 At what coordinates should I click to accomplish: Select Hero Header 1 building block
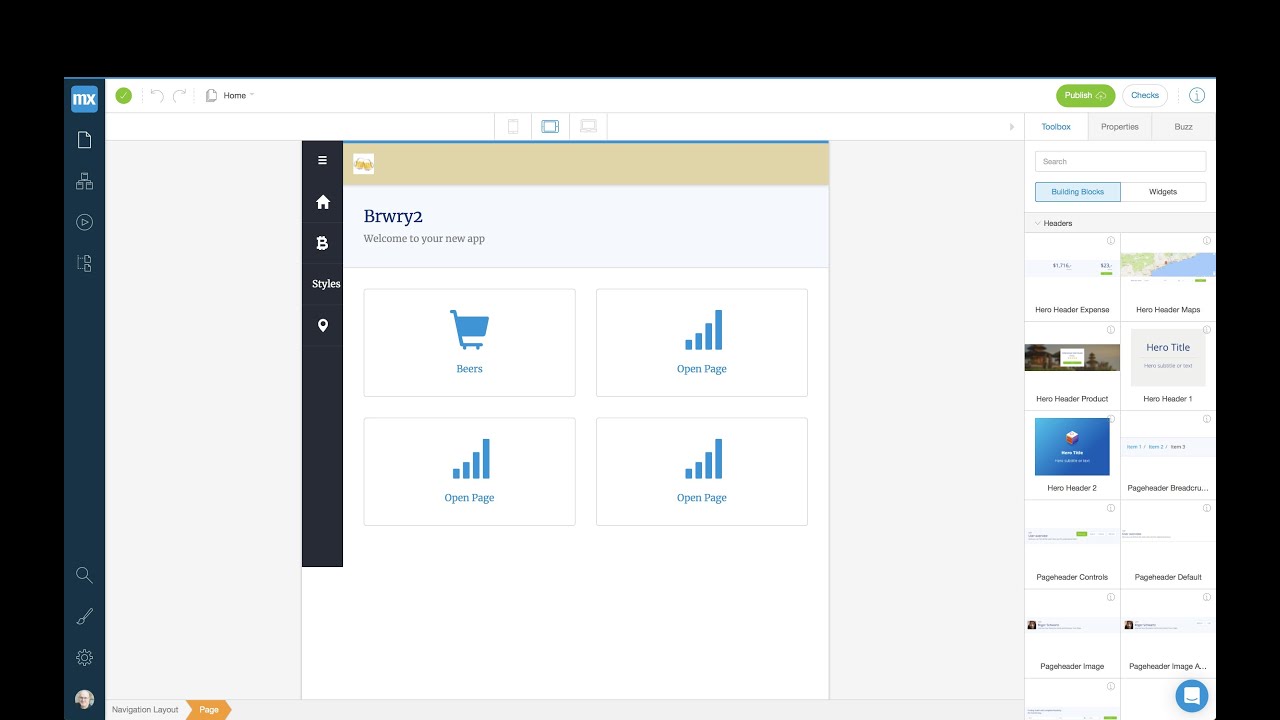[x=1168, y=366]
